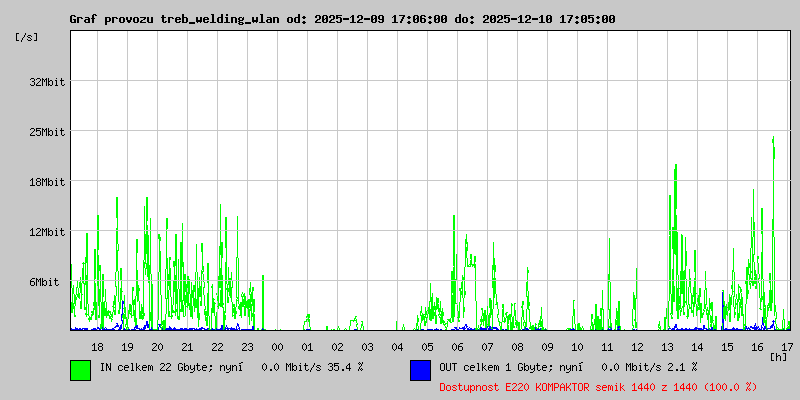
Task: Click the '23' hour label on x-axis
Action: (x=247, y=347)
